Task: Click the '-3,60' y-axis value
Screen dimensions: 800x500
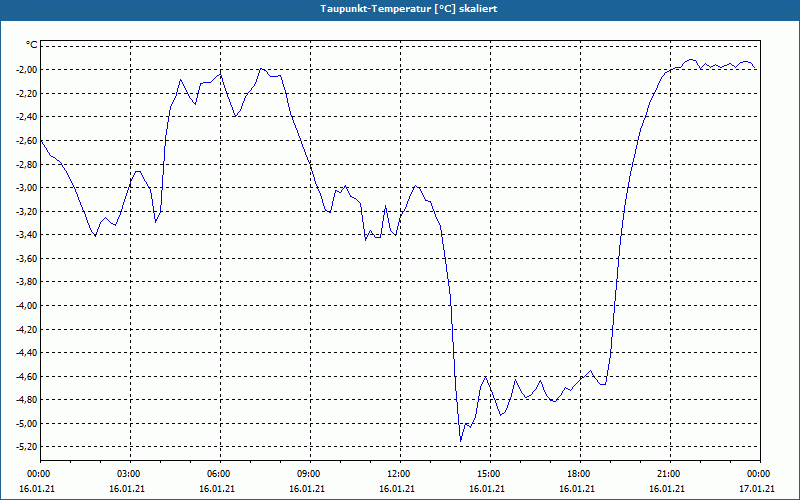Action: pos(27,259)
